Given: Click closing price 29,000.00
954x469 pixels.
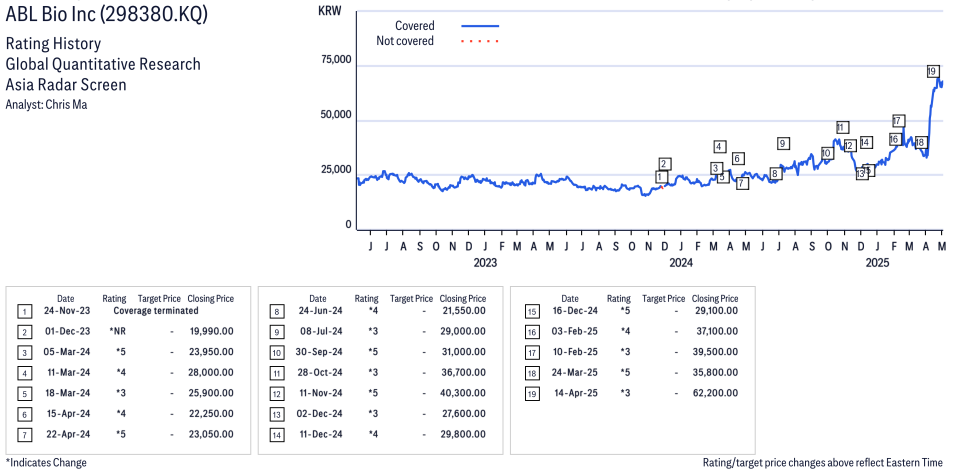Looking at the screenshot, I should (462, 332).
